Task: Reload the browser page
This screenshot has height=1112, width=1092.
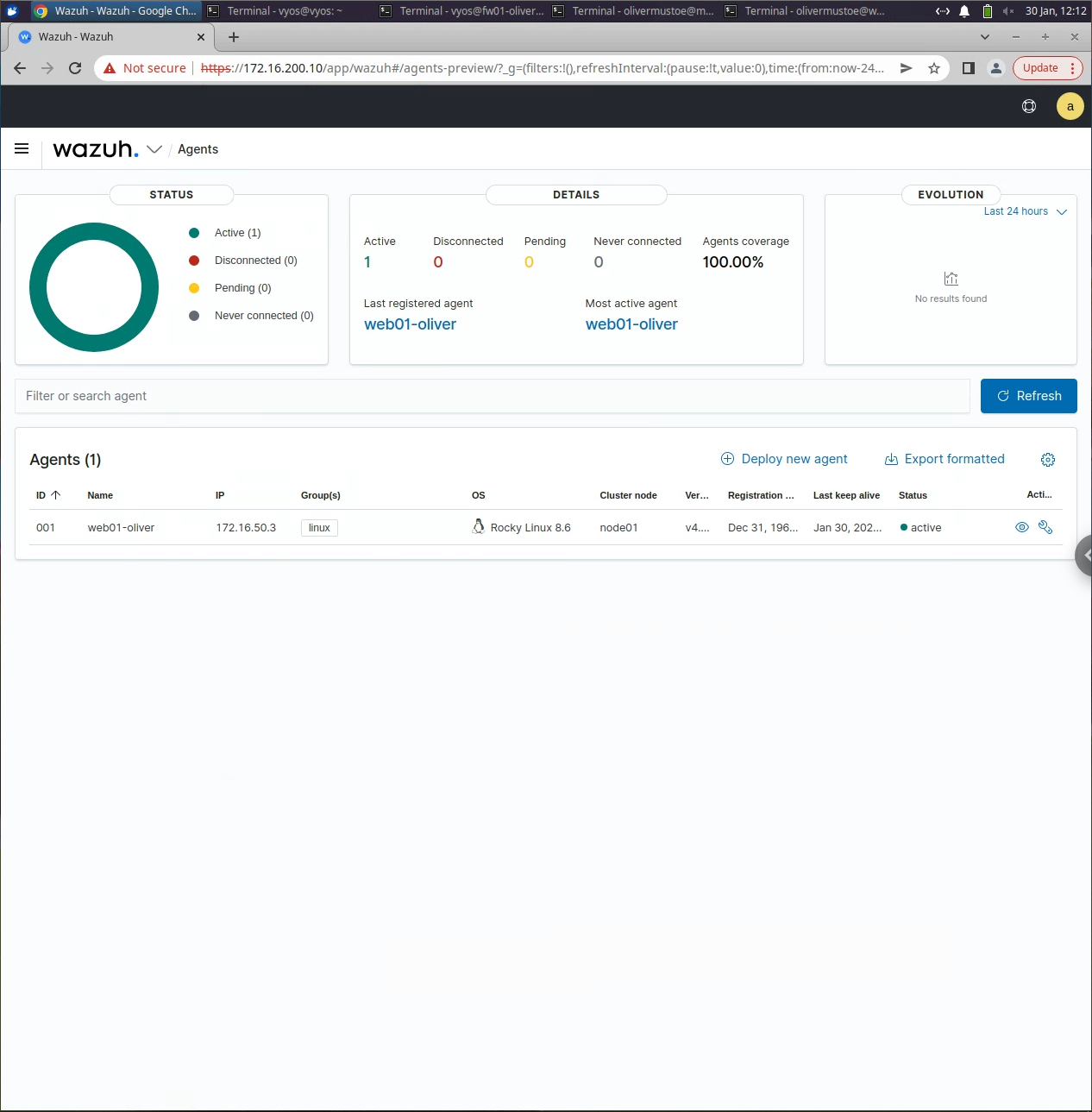Action: (75, 68)
